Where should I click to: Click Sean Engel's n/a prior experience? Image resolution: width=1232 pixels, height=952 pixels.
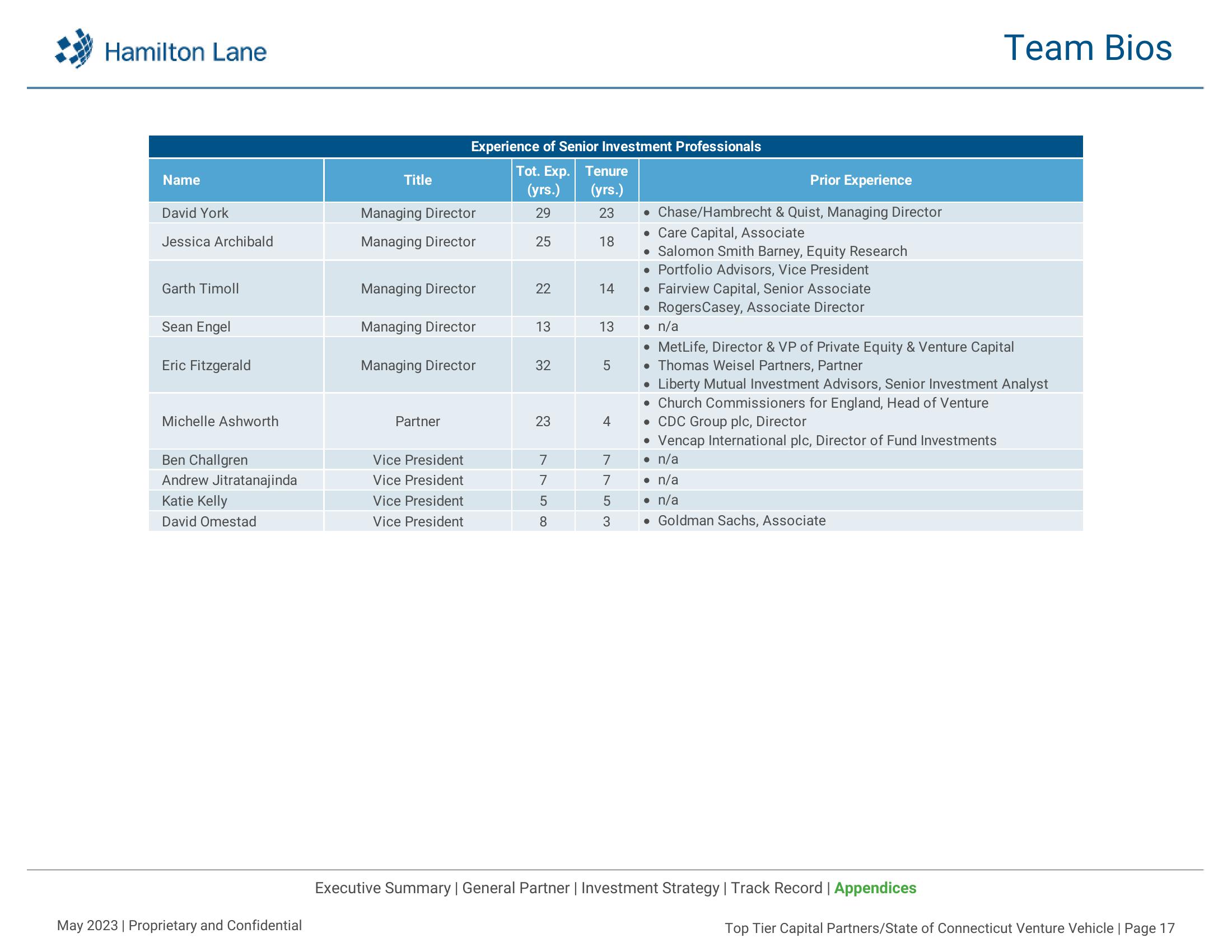(x=668, y=326)
